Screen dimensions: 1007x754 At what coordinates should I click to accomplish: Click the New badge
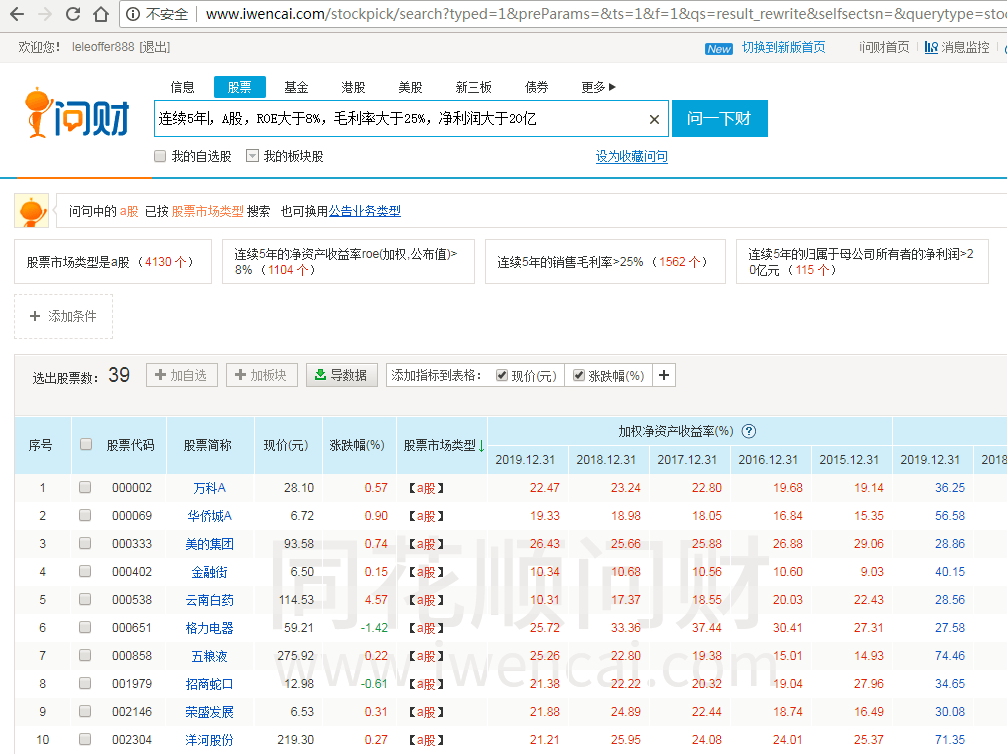(719, 49)
